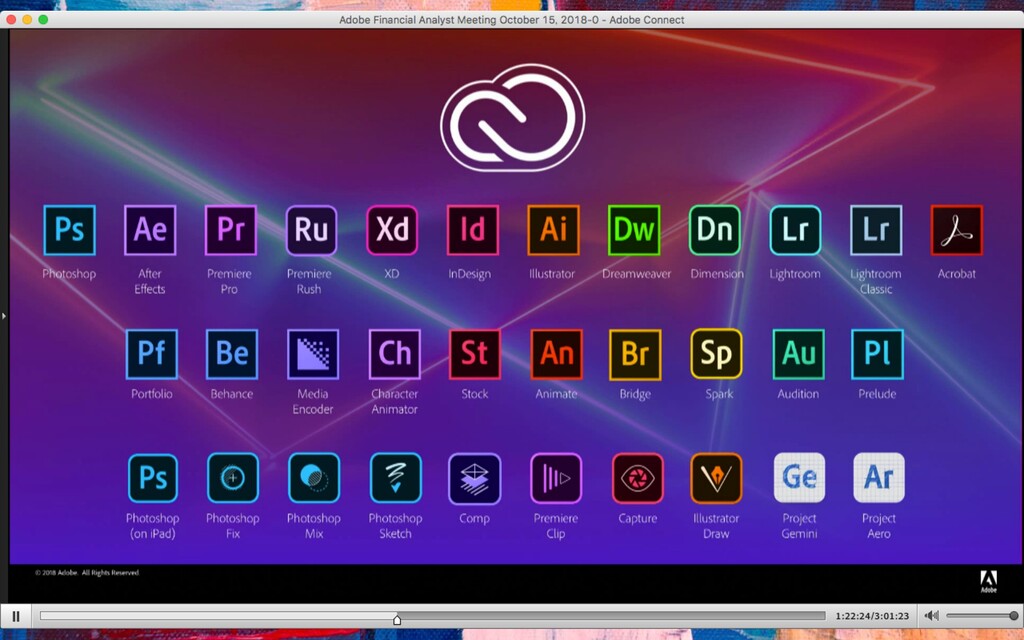Click the Lightroom Classic icon
This screenshot has width=1024, height=640.
(876, 230)
